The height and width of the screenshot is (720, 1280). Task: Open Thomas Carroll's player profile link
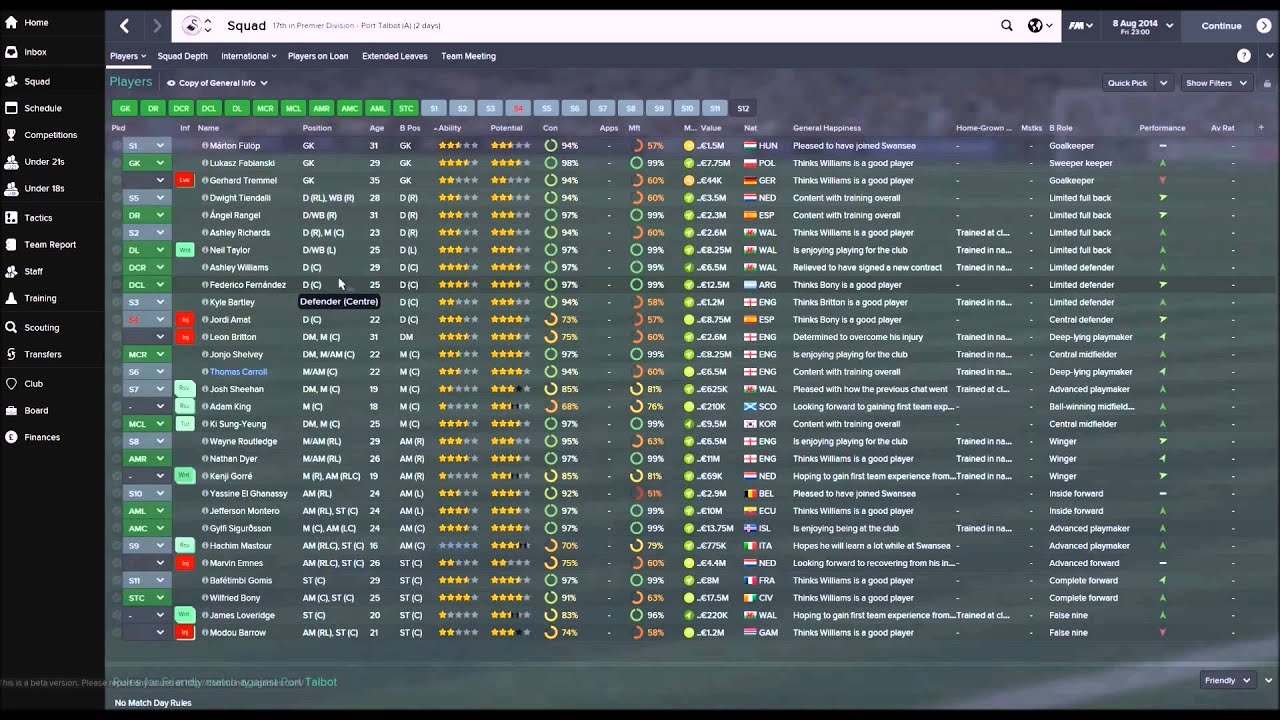238,372
